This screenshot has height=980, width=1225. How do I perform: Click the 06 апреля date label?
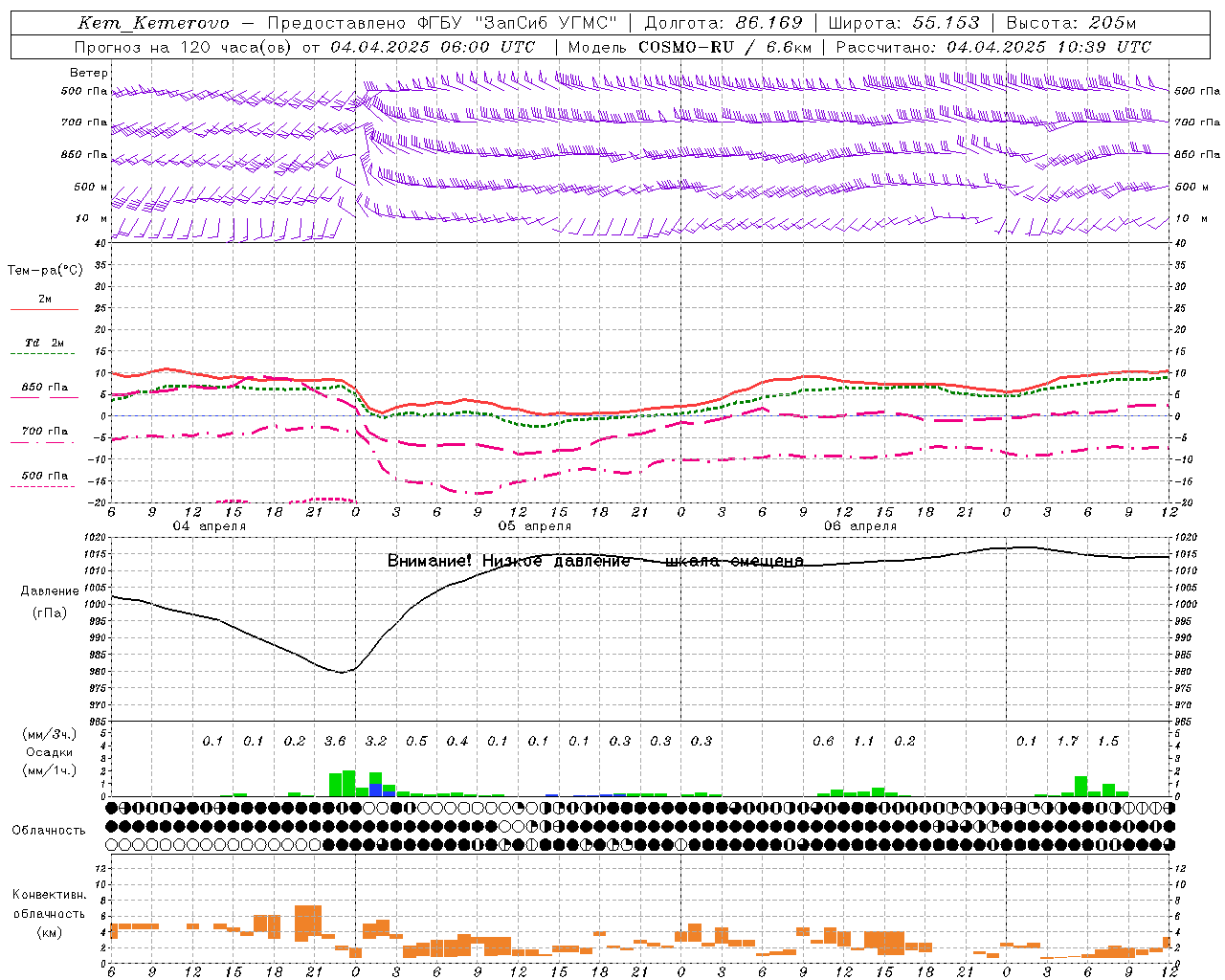pos(860,526)
